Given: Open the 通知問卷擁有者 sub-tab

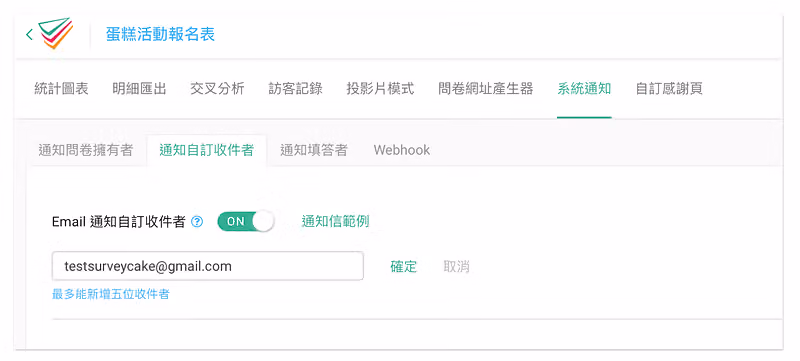Looking at the screenshot, I should point(86,150).
